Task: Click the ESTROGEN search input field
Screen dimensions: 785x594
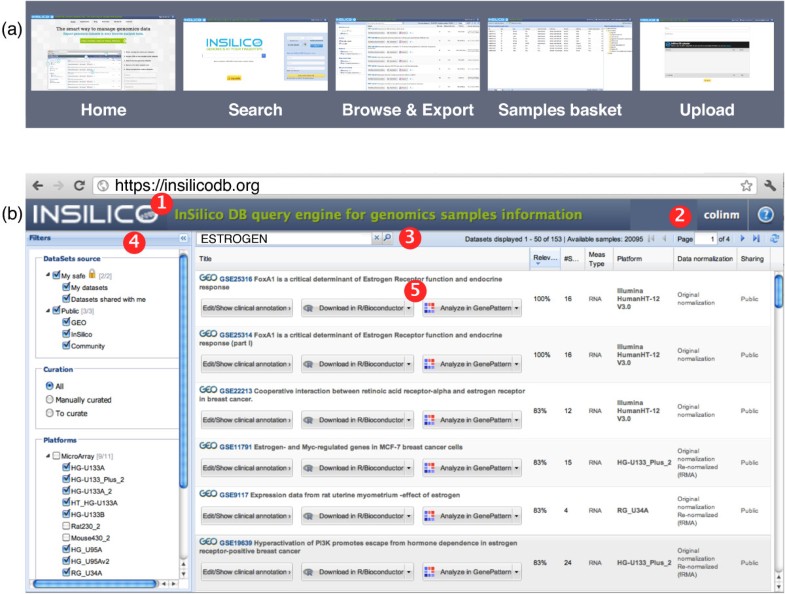Action: [284, 239]
